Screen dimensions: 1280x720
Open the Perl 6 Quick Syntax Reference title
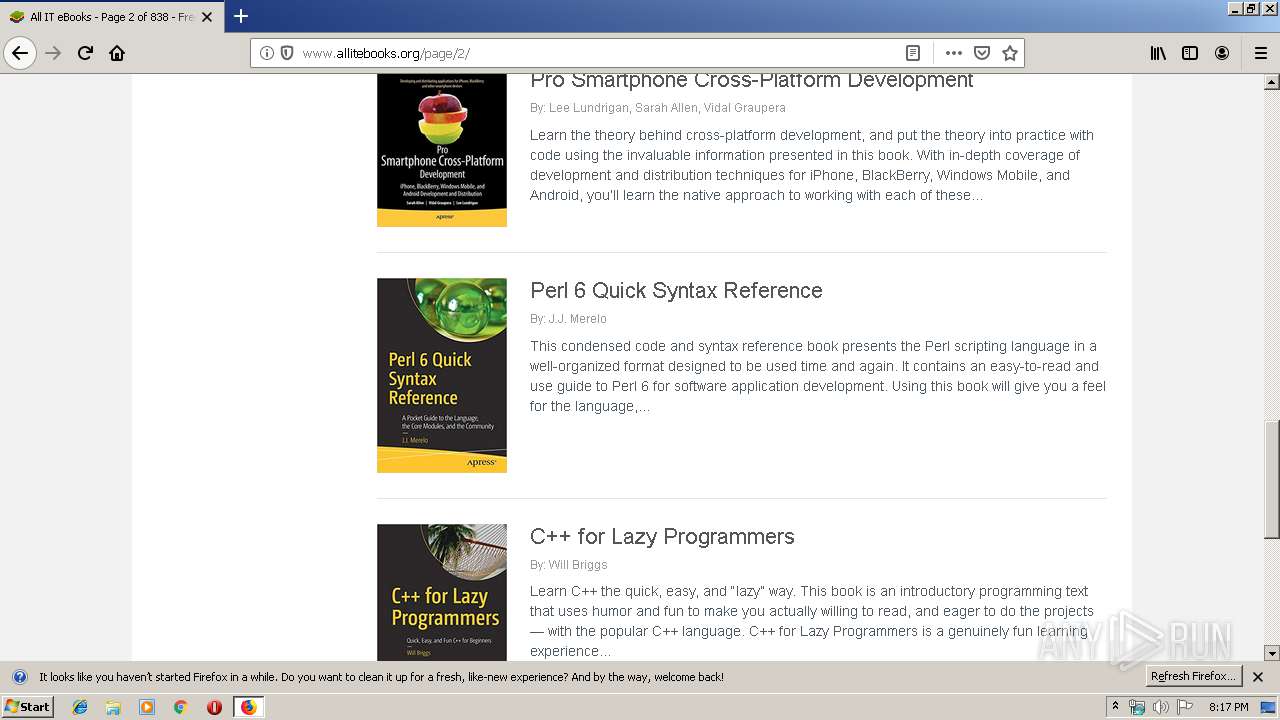click(x=676, y=290)
